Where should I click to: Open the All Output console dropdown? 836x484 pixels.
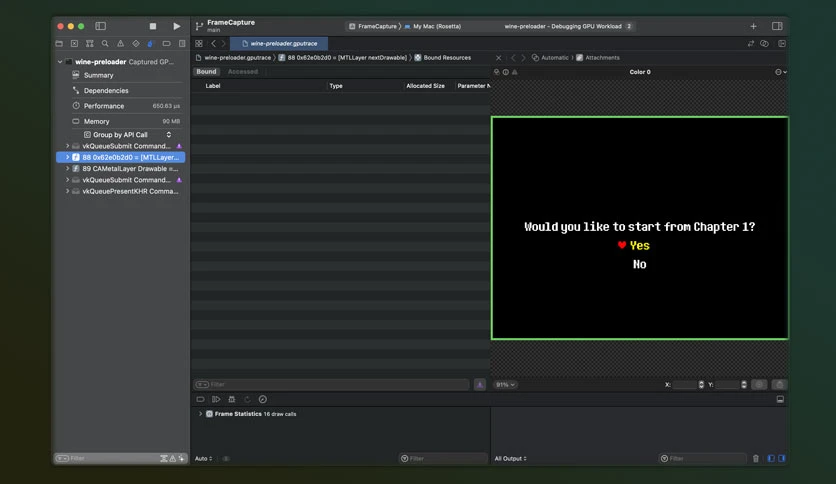(510, 458)
